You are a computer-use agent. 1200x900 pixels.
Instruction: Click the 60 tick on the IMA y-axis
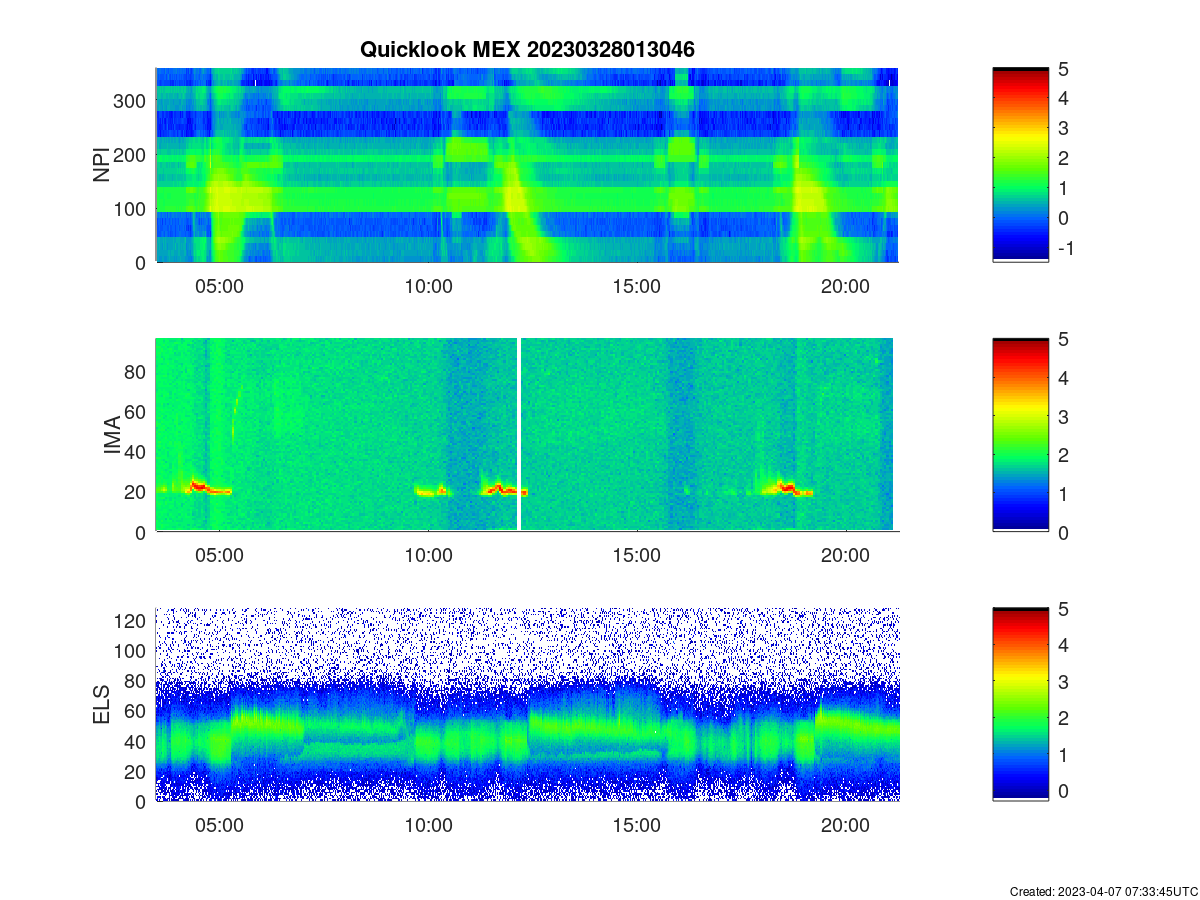pyautogui.click(x=137, y=411)
